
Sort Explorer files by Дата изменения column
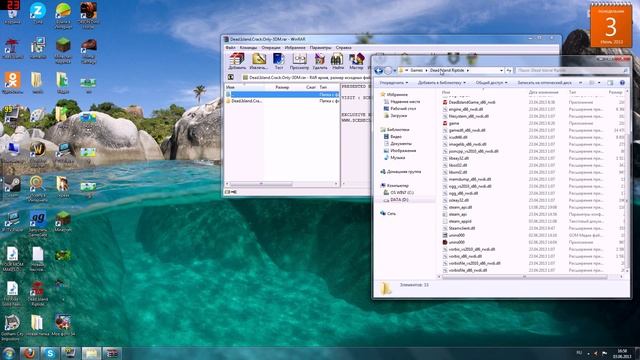click(543, 92)
